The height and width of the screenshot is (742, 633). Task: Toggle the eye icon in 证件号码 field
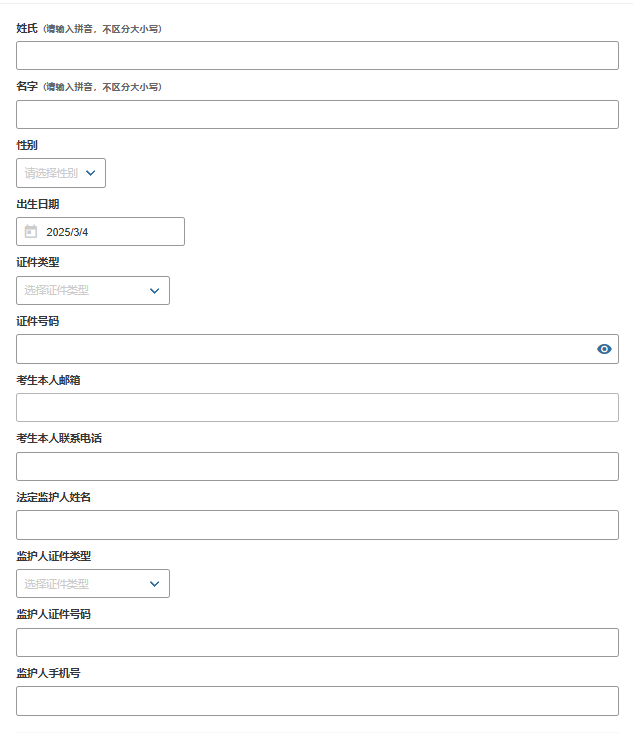click(604, 349)
